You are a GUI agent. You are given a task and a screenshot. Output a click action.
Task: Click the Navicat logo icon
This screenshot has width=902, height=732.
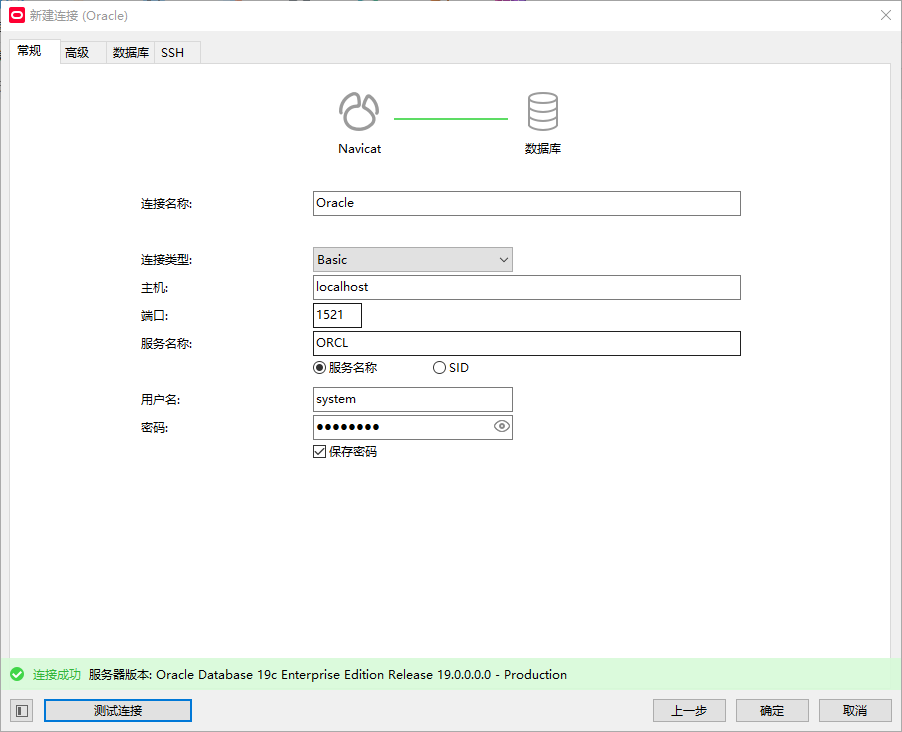click(x=359, y=112)
